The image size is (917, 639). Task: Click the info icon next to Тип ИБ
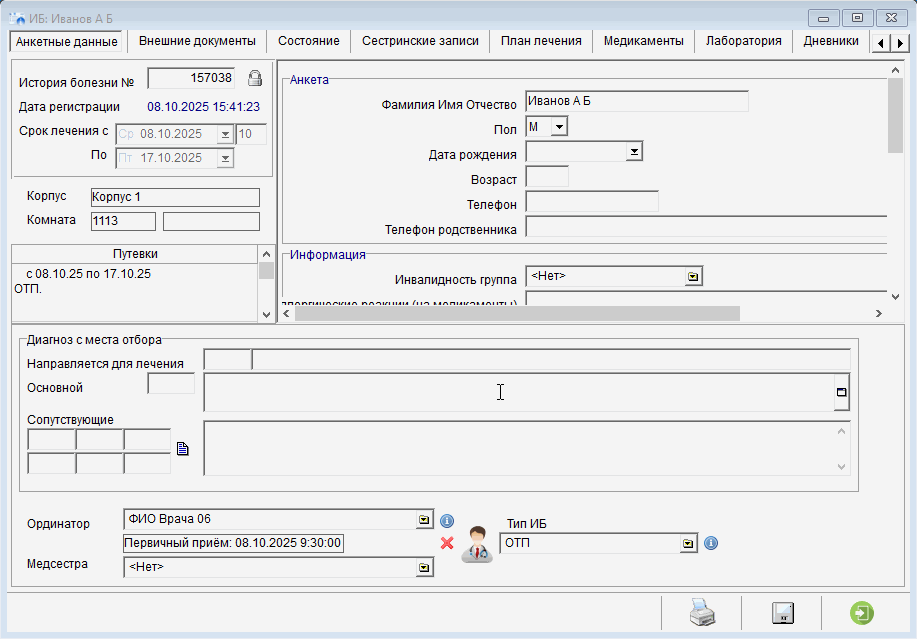click(711, 543)
